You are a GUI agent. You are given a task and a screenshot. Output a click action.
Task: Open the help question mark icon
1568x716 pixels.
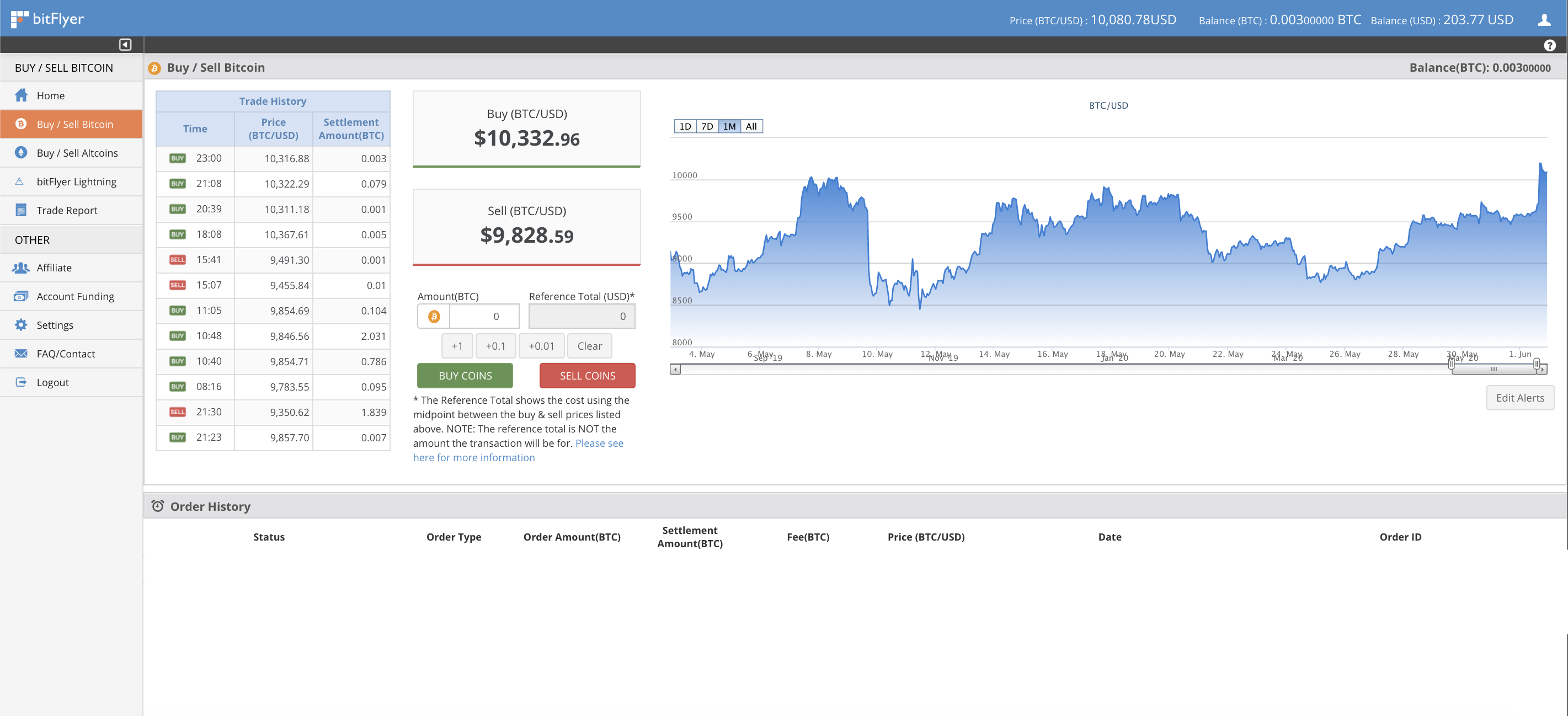point(1550,45)
